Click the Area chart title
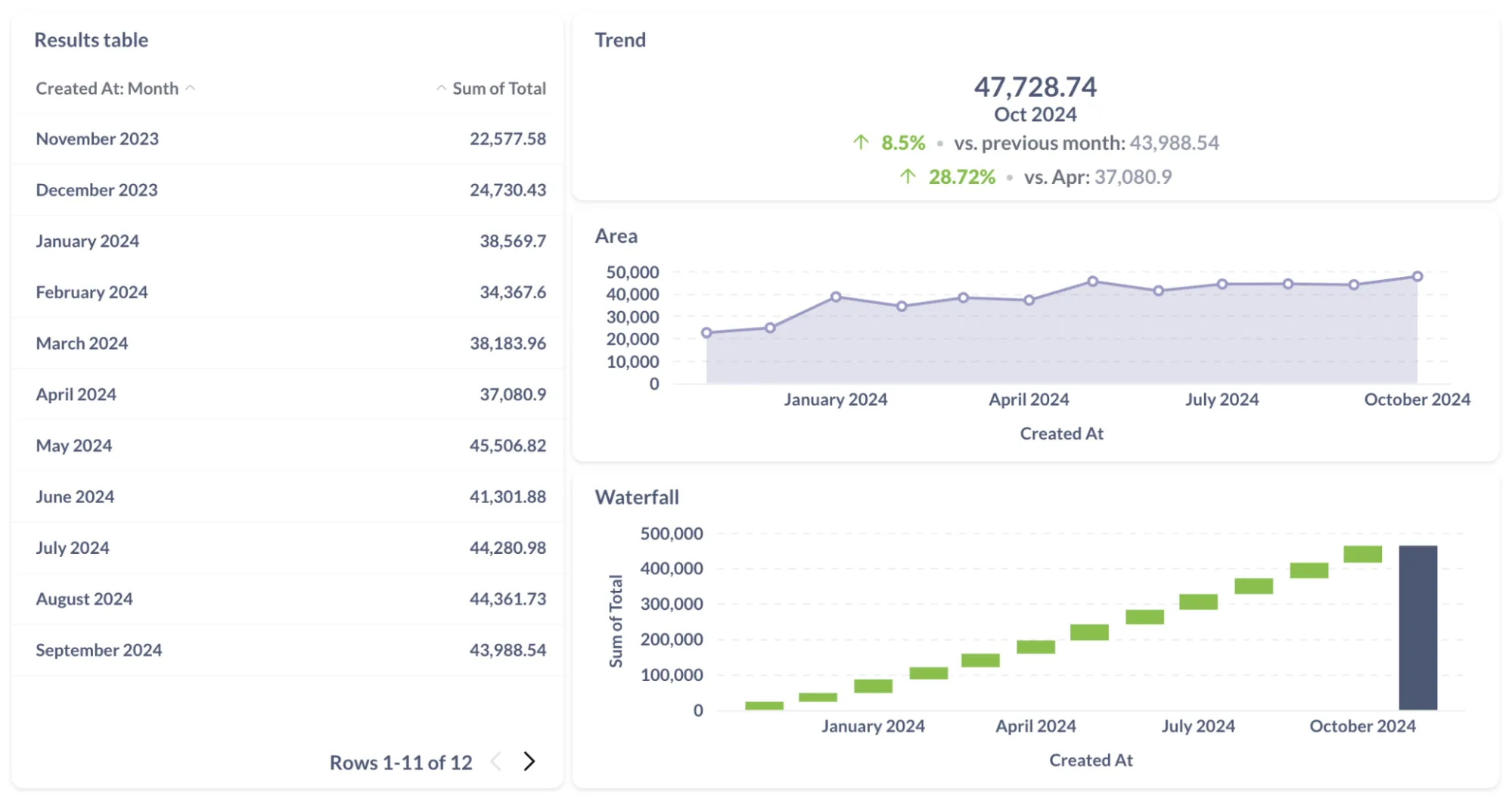1512x799 pixels. [616, 236]
